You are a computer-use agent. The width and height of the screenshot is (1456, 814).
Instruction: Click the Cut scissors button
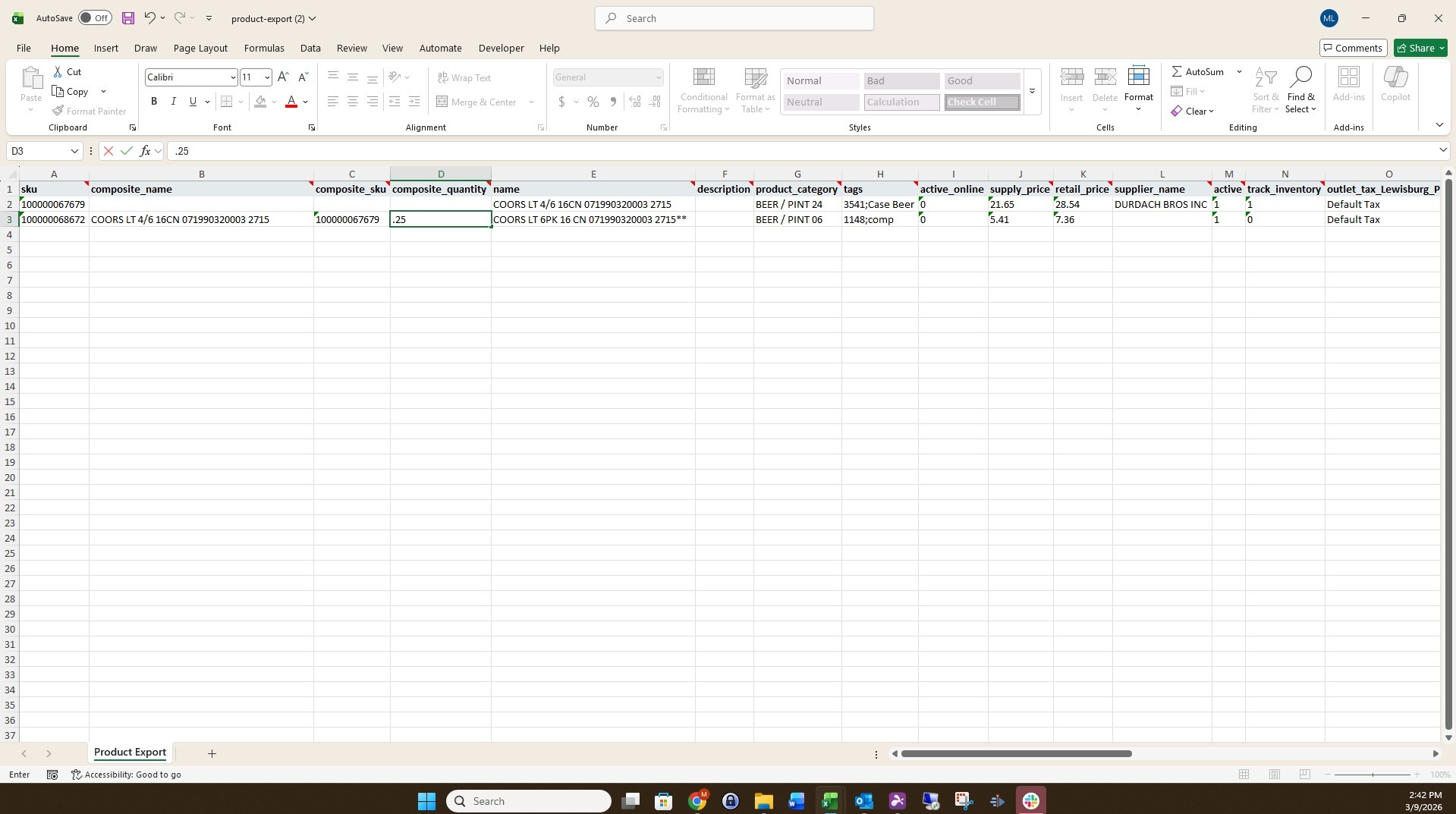(67, 71)
